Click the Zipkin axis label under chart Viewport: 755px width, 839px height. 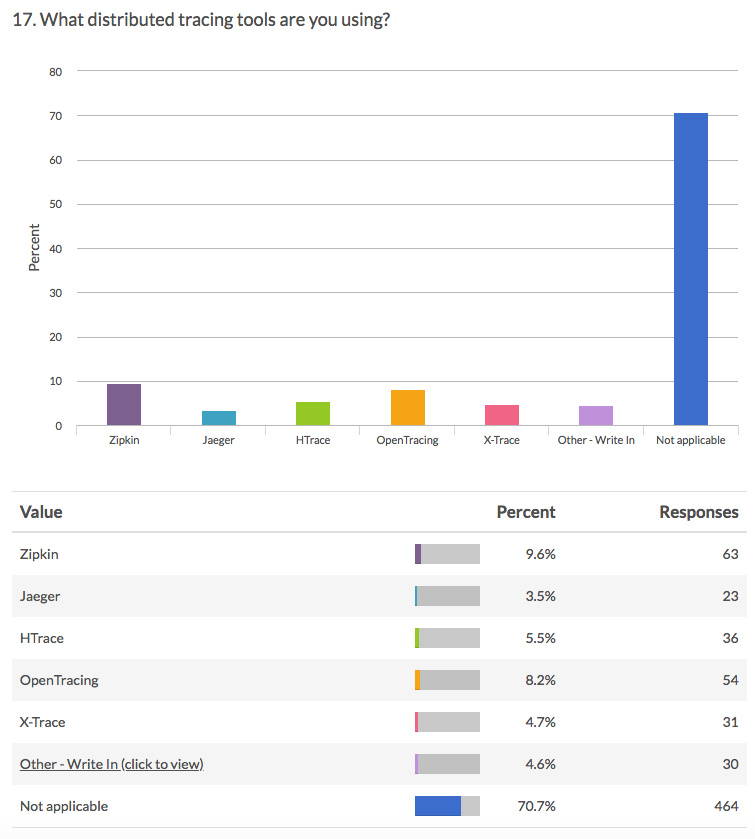click(x=124, y=440)
